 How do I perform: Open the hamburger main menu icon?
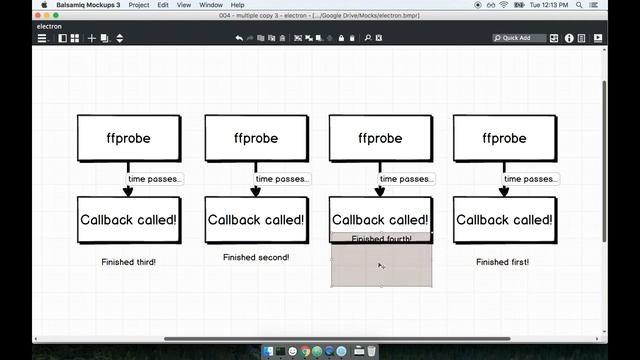tap(42, 38)
